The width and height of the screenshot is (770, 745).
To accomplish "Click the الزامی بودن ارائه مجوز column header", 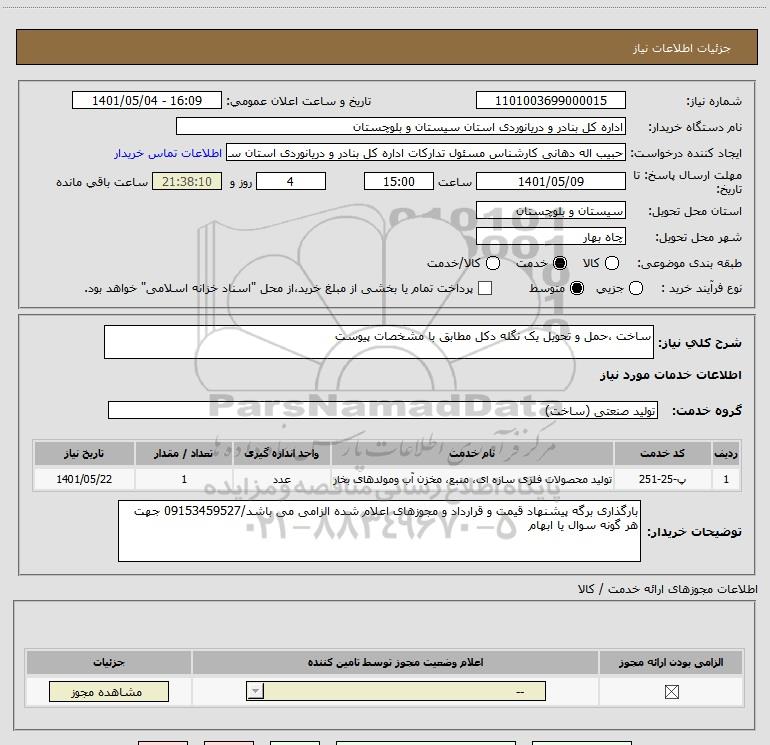I will [x=671, y=662].
